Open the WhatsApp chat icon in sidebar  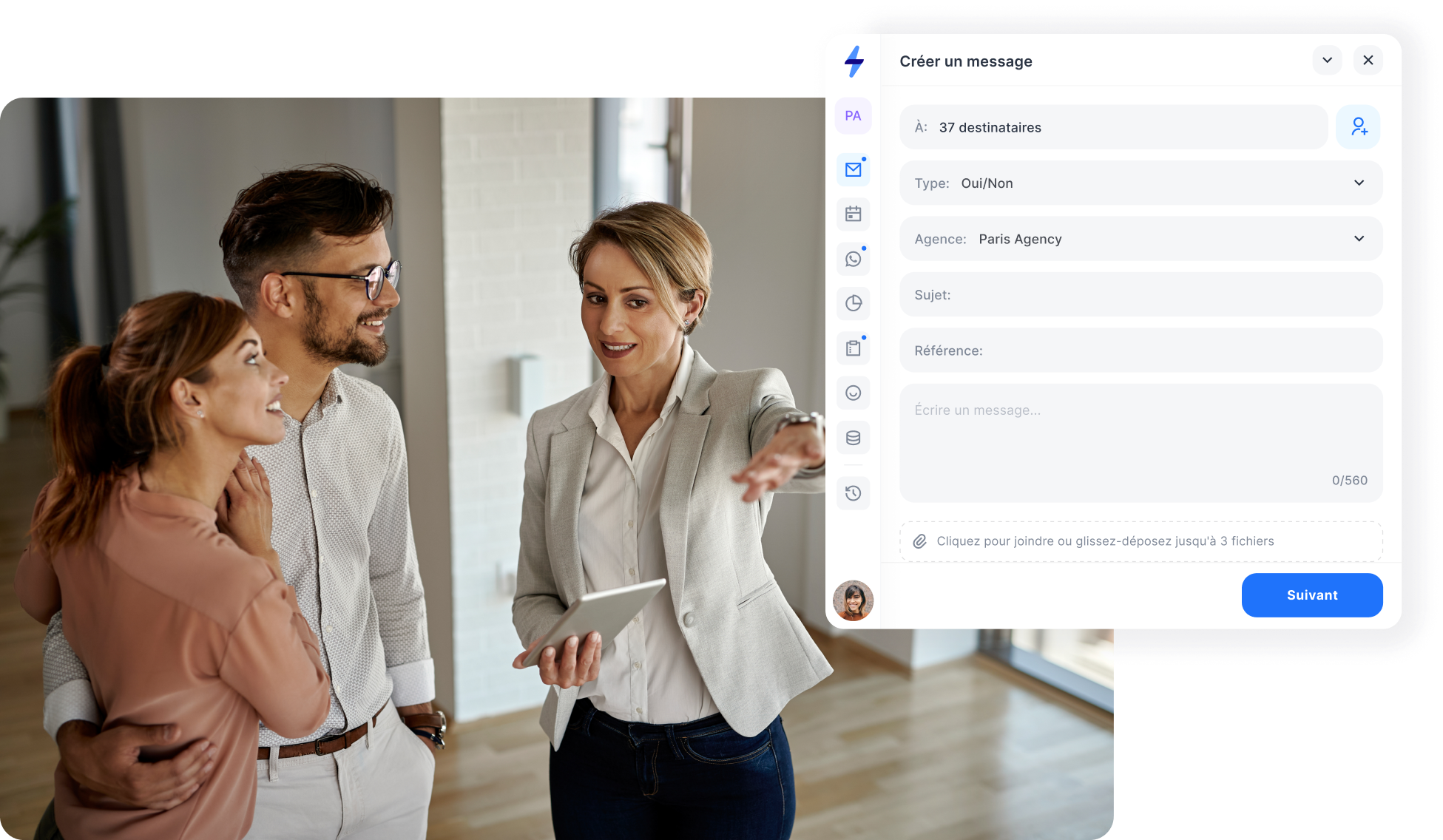[x=853, y=259]
